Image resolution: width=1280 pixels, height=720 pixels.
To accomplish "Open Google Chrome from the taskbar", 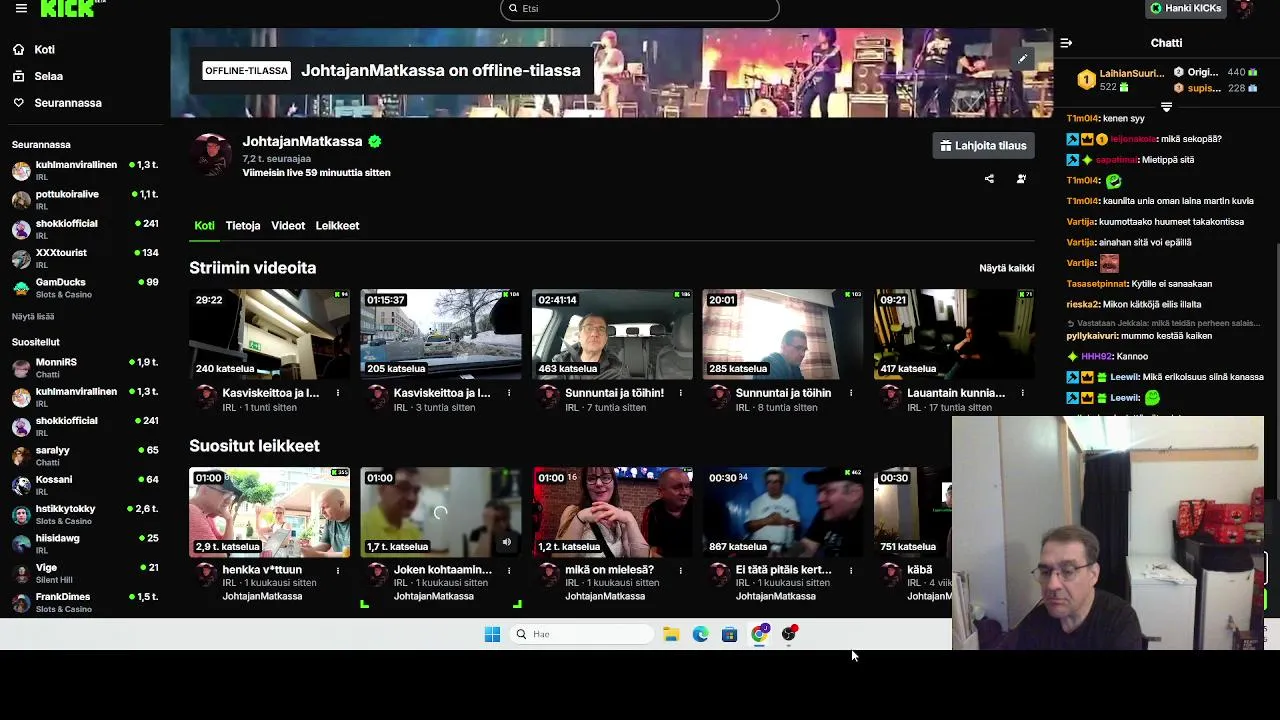I will 759,634.
